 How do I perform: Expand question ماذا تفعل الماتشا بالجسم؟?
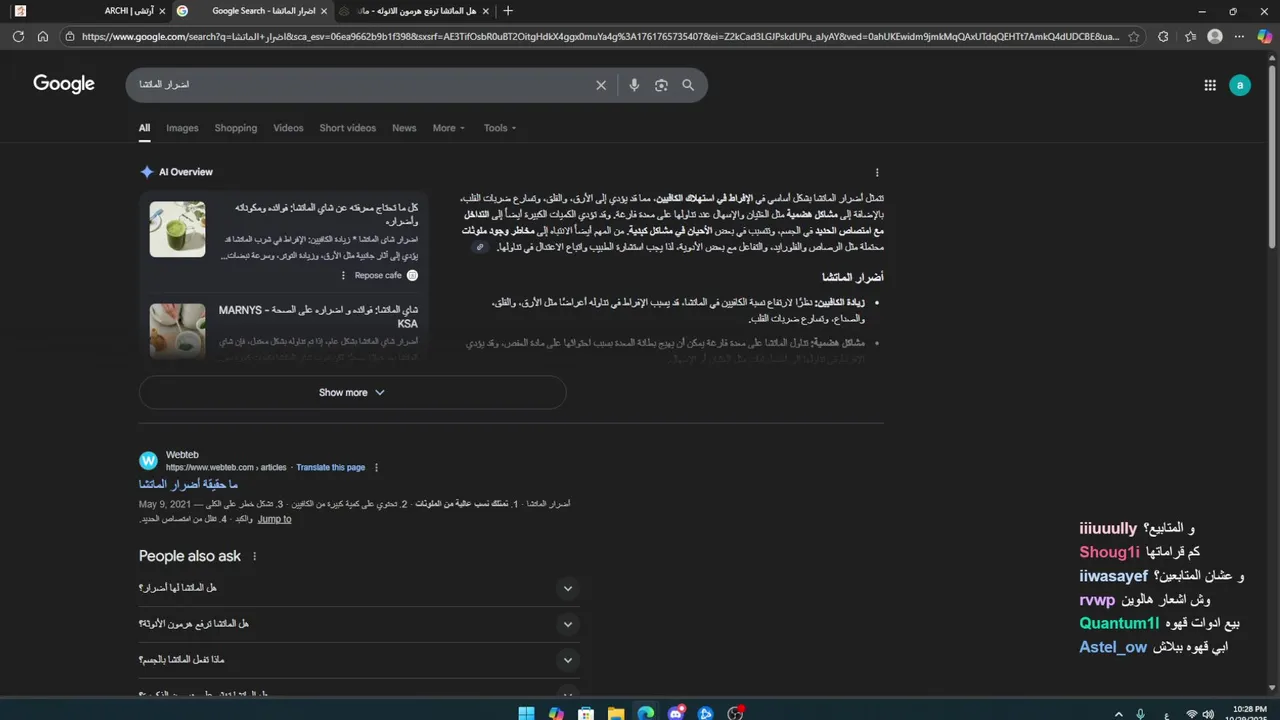pyautogui.click(x=359, y=660)
